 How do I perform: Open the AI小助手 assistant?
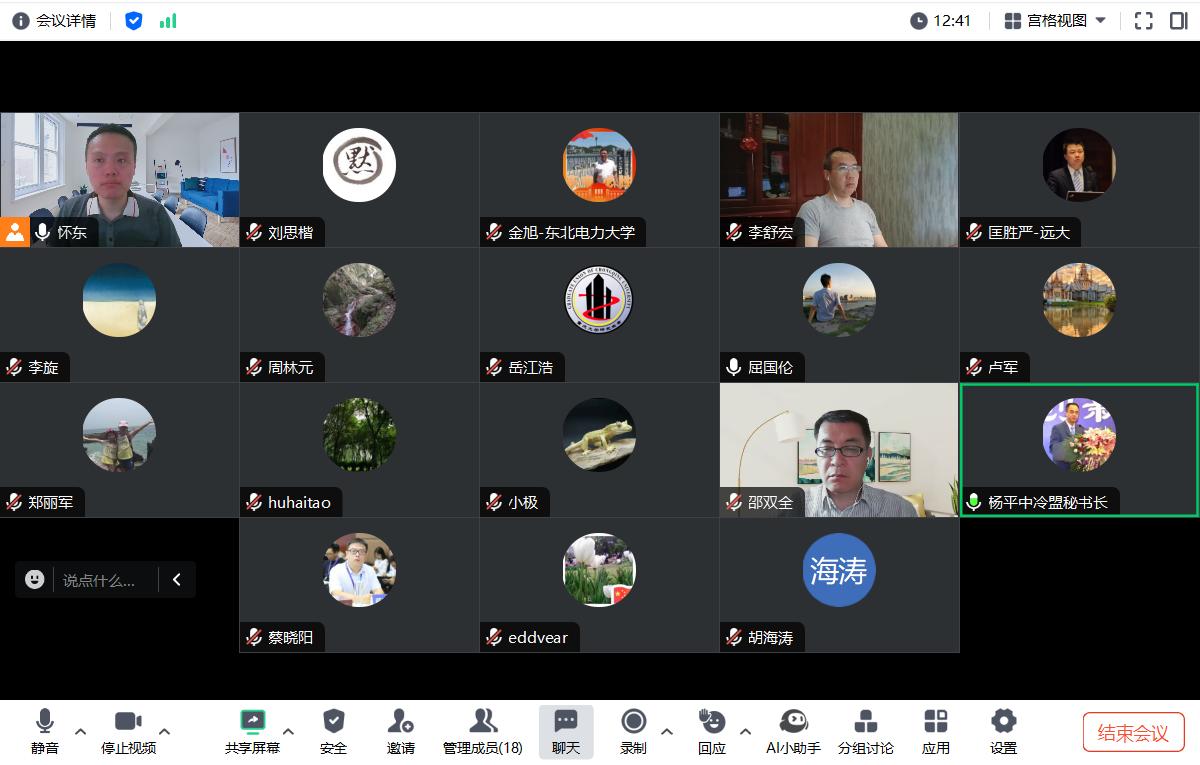click(x=793, y=722)
